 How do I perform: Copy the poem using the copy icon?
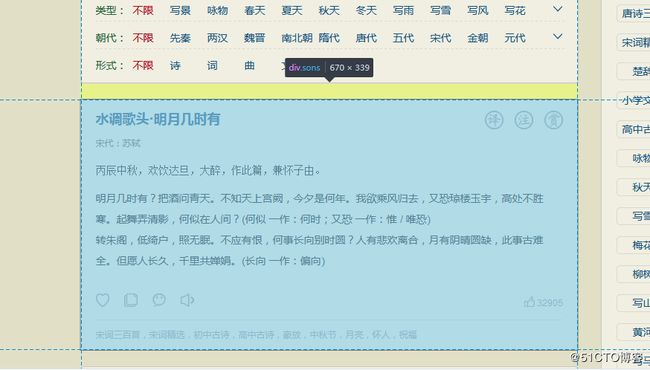(x=131, y=300)
